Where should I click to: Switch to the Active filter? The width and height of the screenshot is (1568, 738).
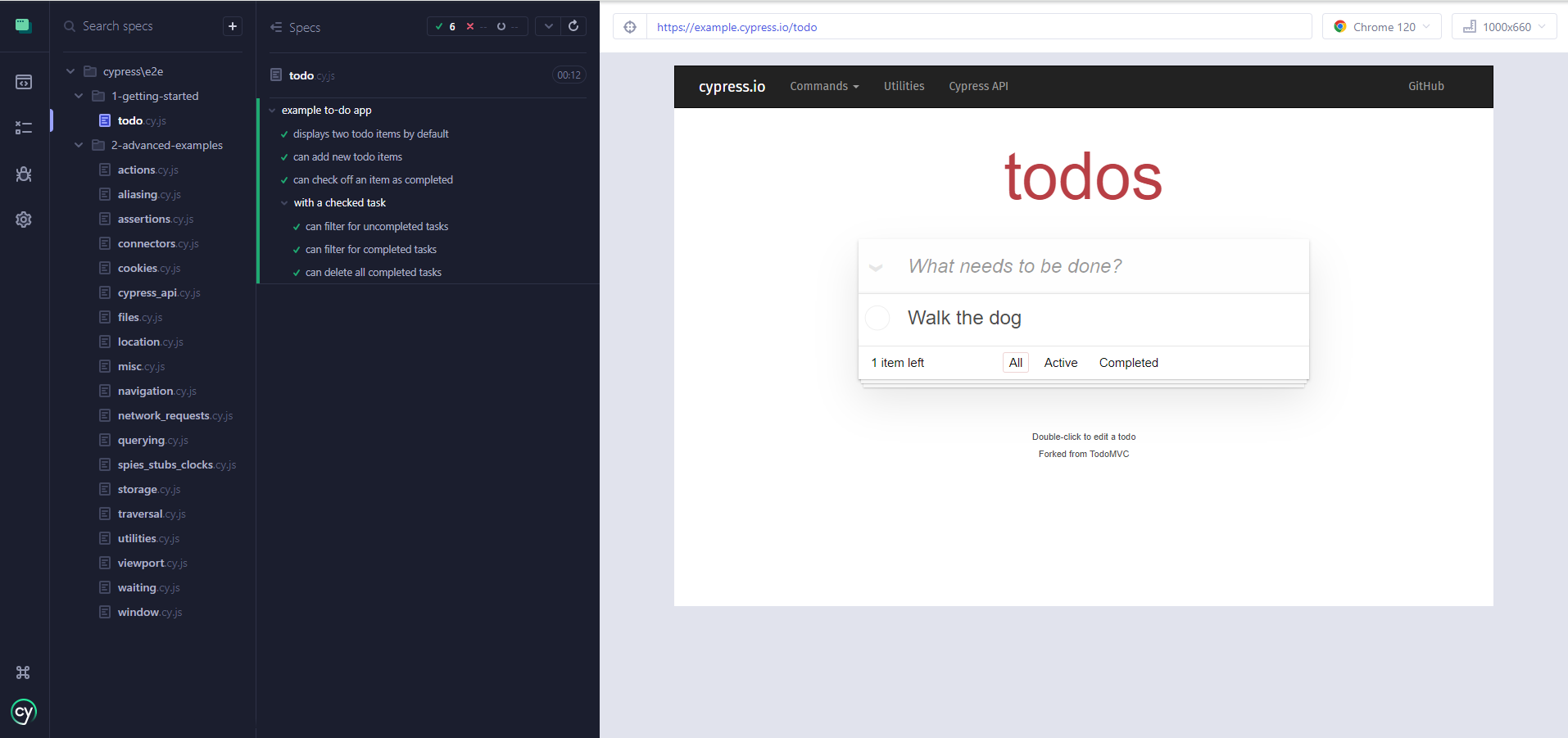tap(1061, 363)
